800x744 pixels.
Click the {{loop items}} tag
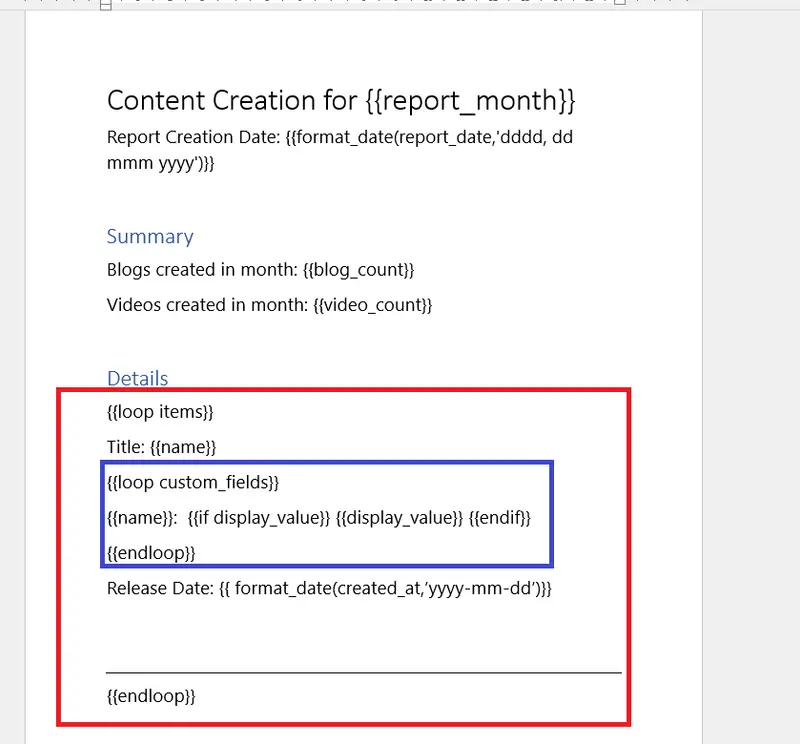pyautogui.click(x=160, y=412)
